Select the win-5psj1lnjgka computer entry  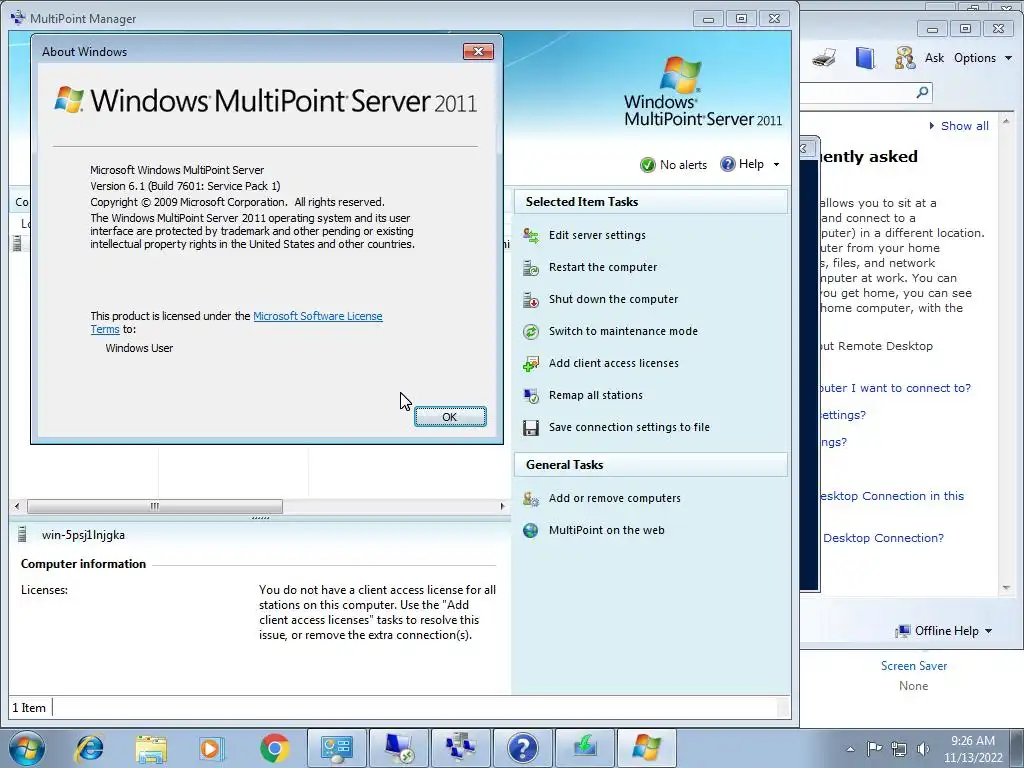(83, 535)
